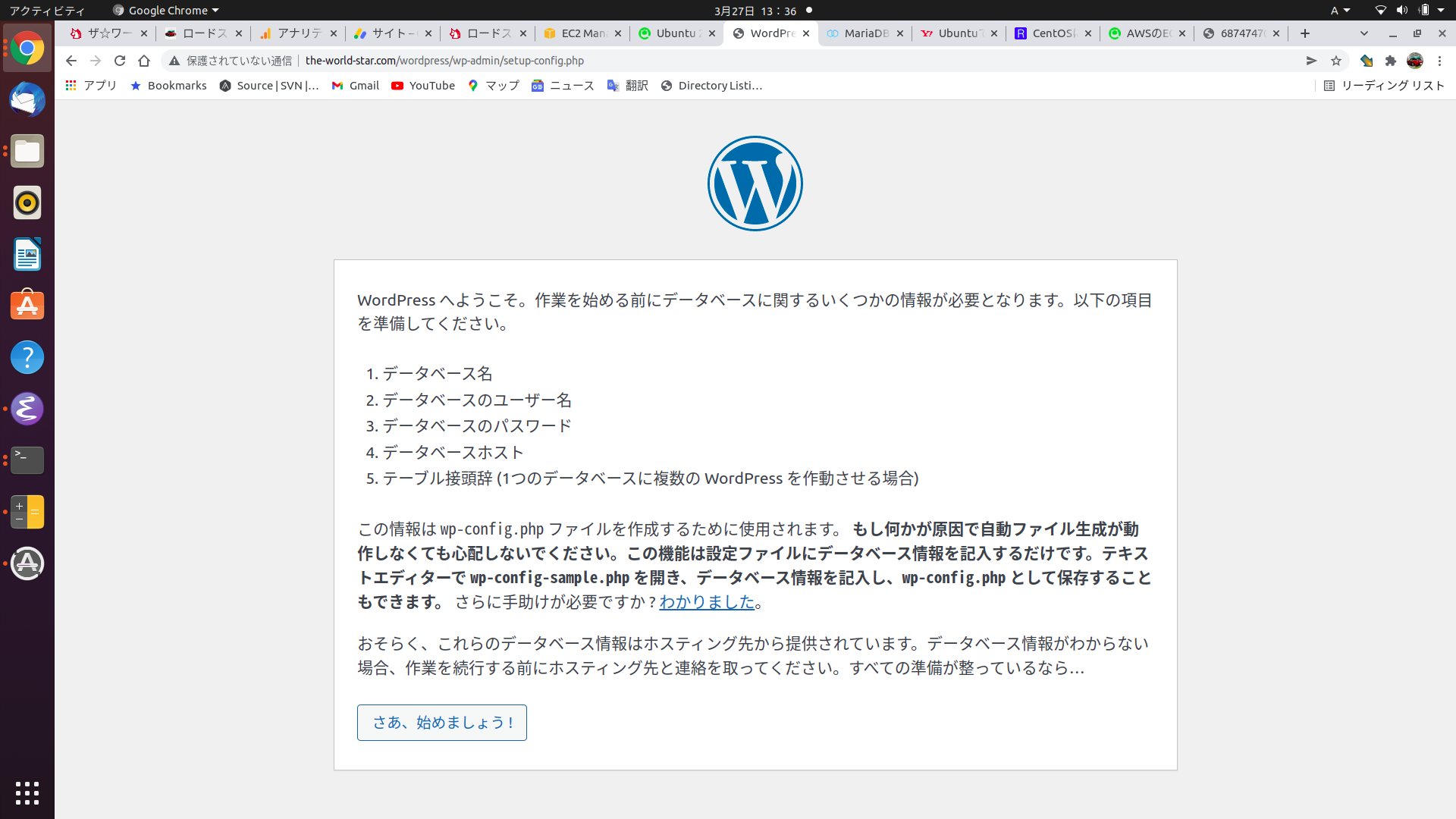Open Software Updater from the dock
Image resolution: width=1456 pixels, height=819 pixels.
(x=27, y=563)
